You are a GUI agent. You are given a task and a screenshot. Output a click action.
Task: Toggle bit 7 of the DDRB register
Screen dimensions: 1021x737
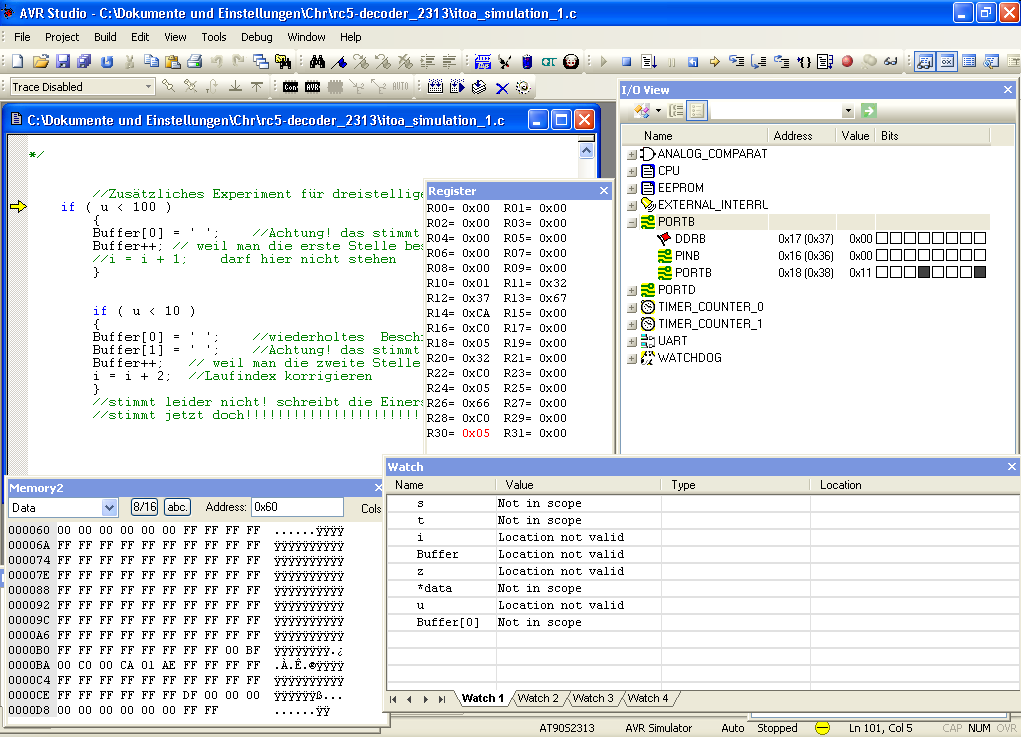tap(882, 238)
